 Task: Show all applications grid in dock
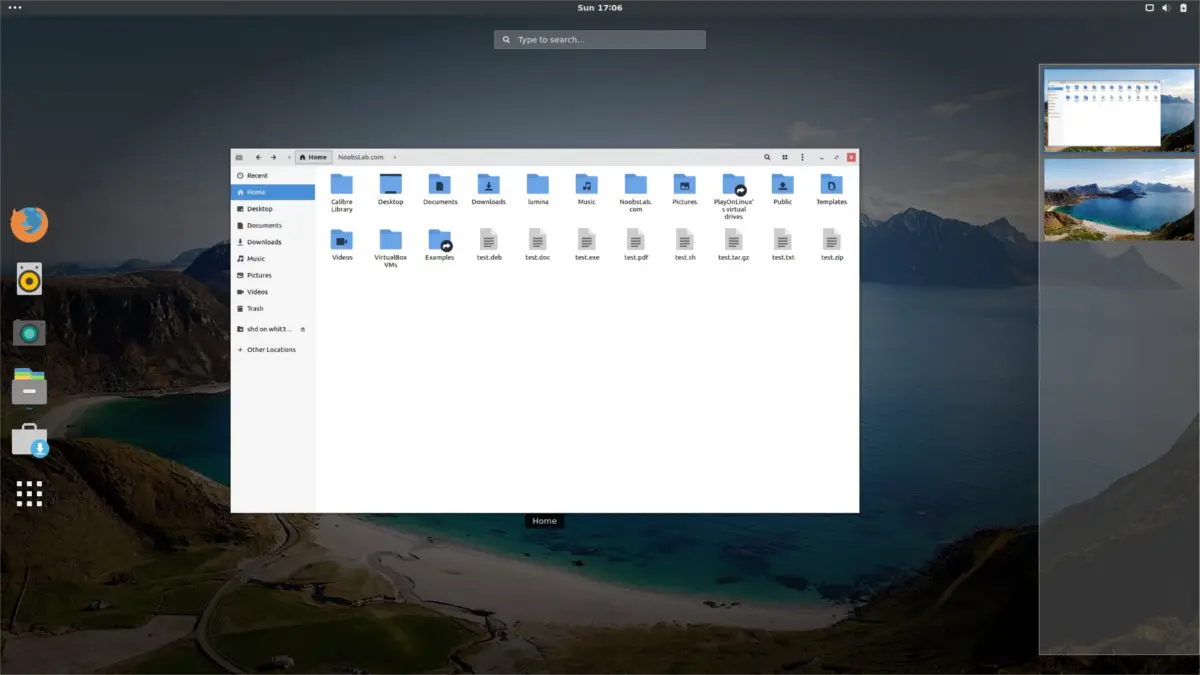pos(29,493)
